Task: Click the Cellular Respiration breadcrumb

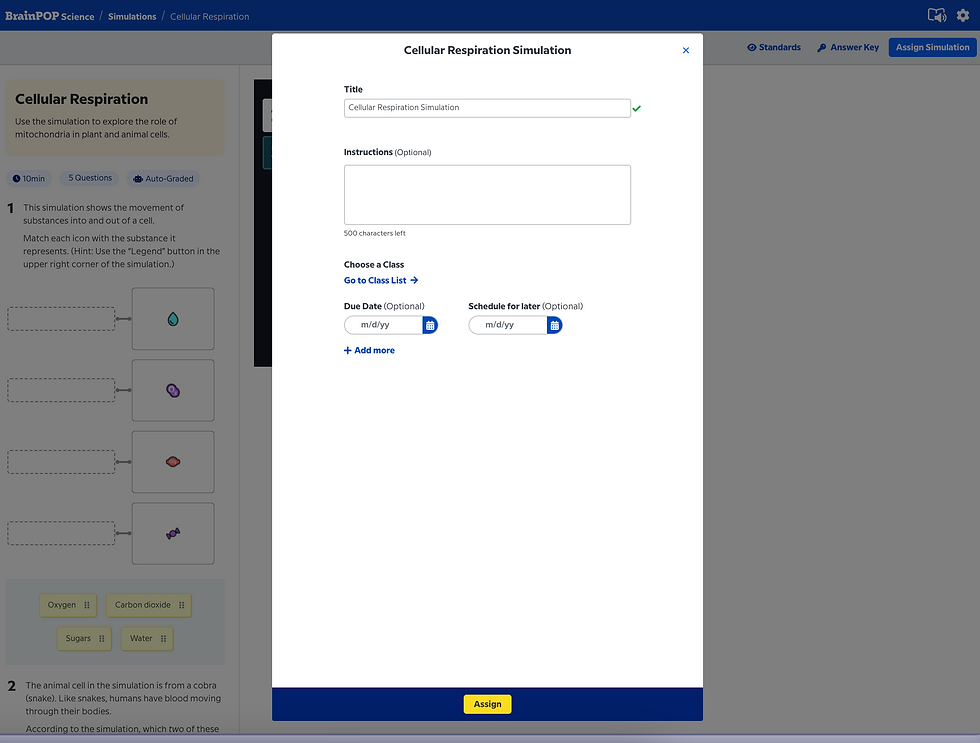Action: (x=209, y=17)
